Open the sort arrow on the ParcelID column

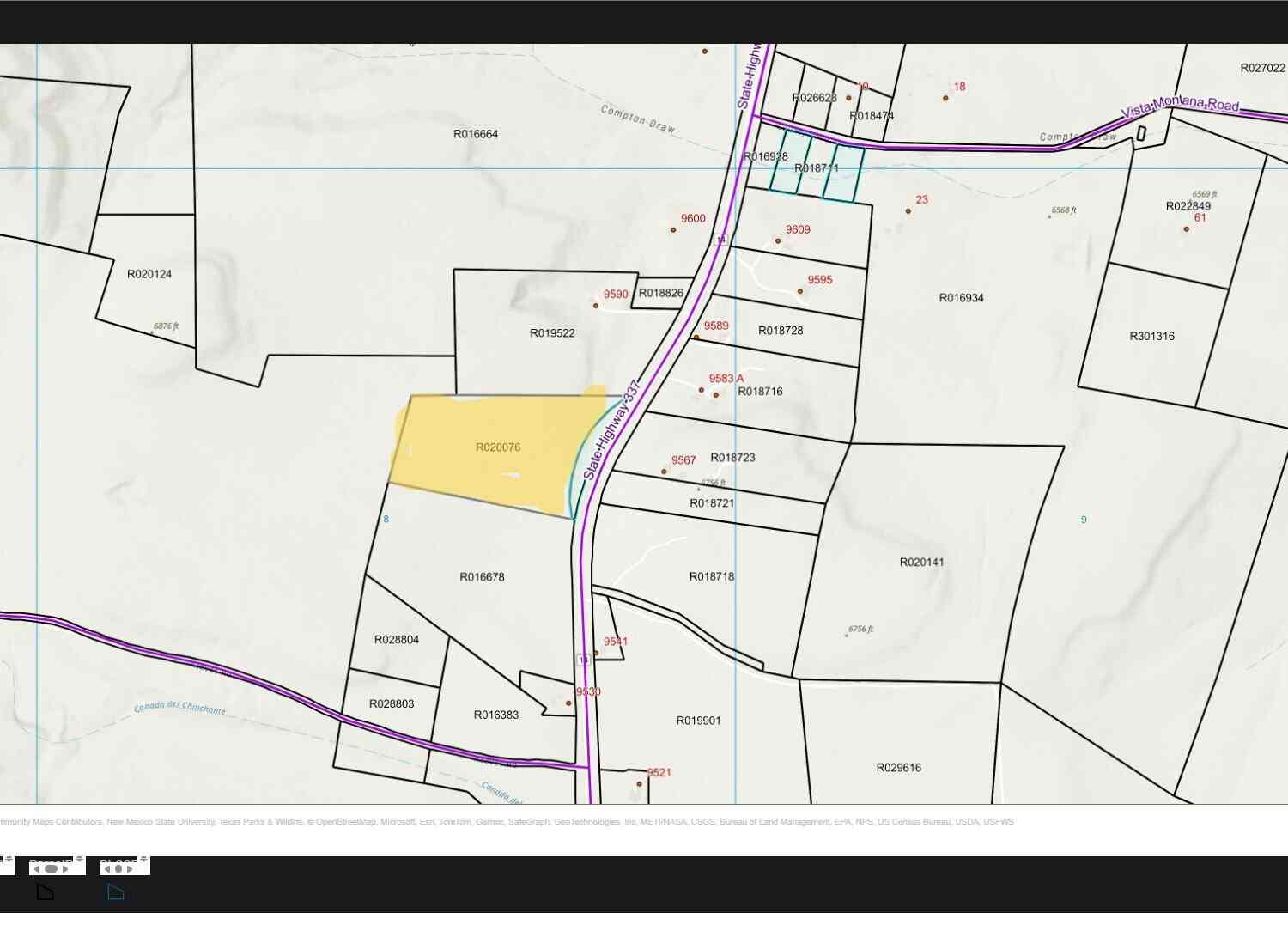point(79,859)
